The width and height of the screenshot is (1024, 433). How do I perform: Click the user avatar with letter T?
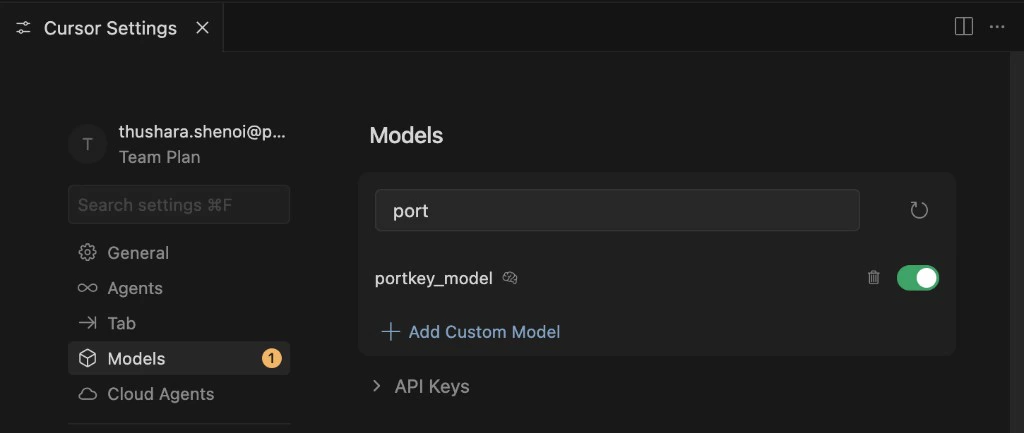tap(88, 144)
